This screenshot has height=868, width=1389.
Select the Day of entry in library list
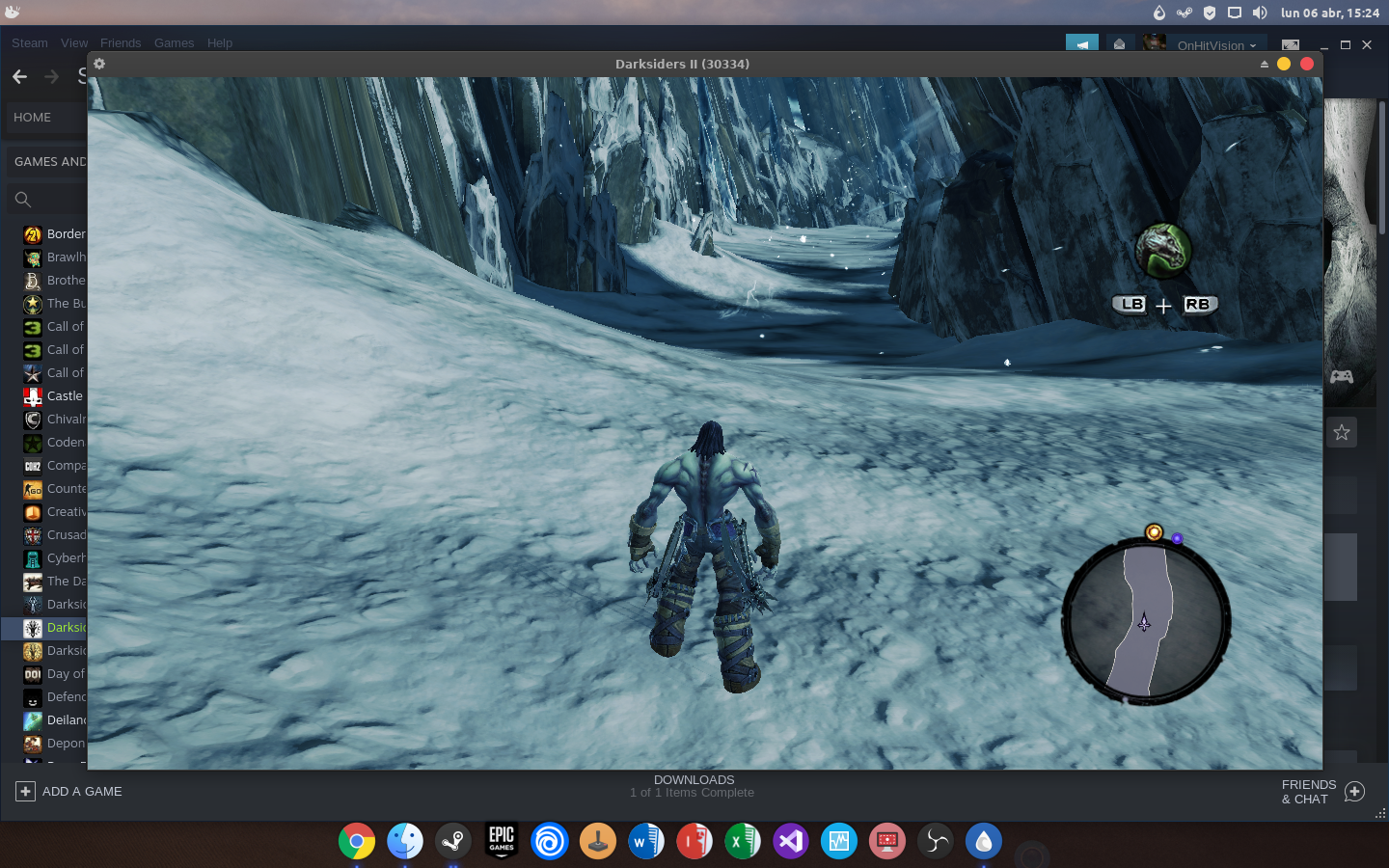click(54, 674)
